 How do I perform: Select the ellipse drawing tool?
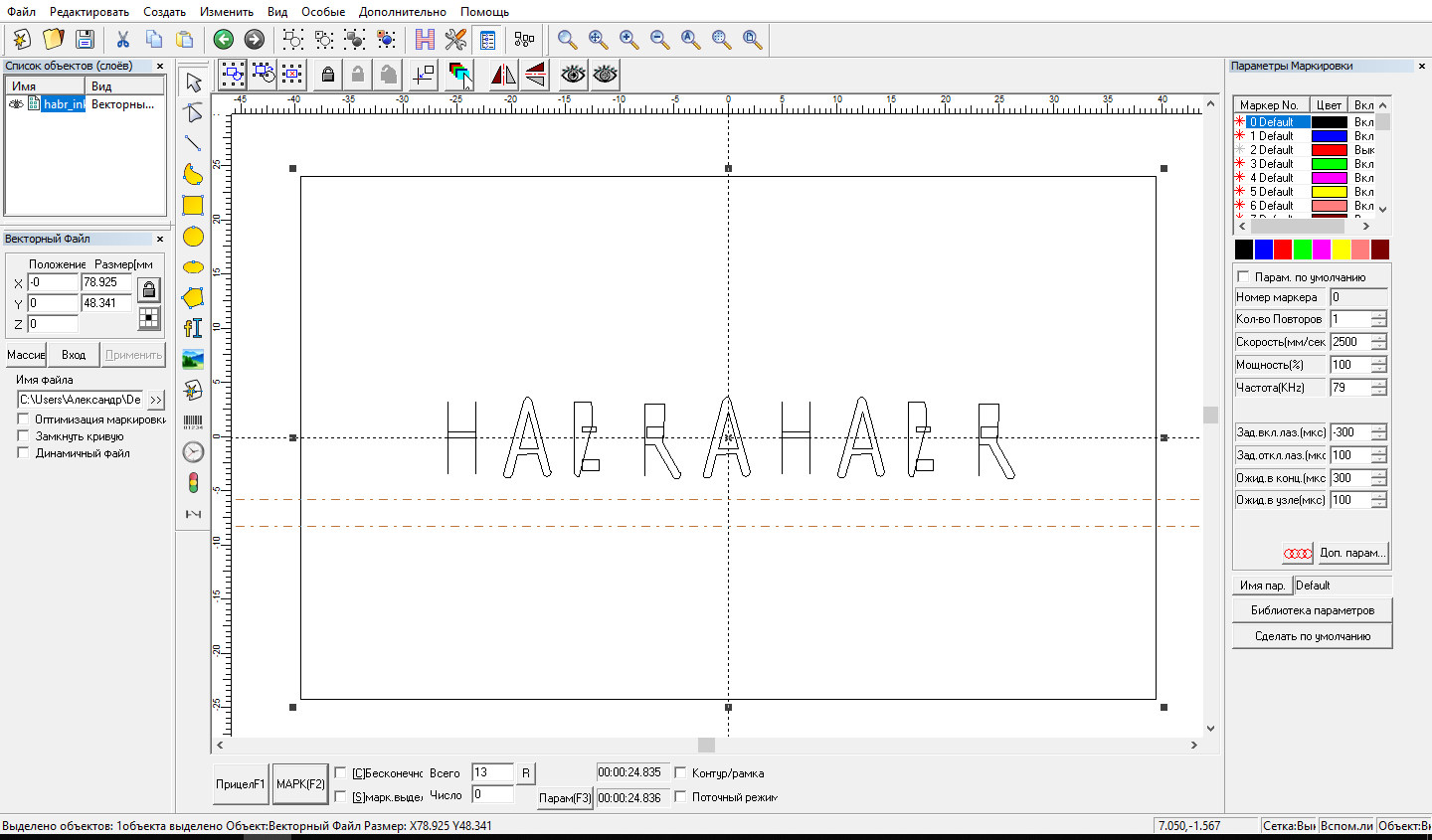point(193,266)
